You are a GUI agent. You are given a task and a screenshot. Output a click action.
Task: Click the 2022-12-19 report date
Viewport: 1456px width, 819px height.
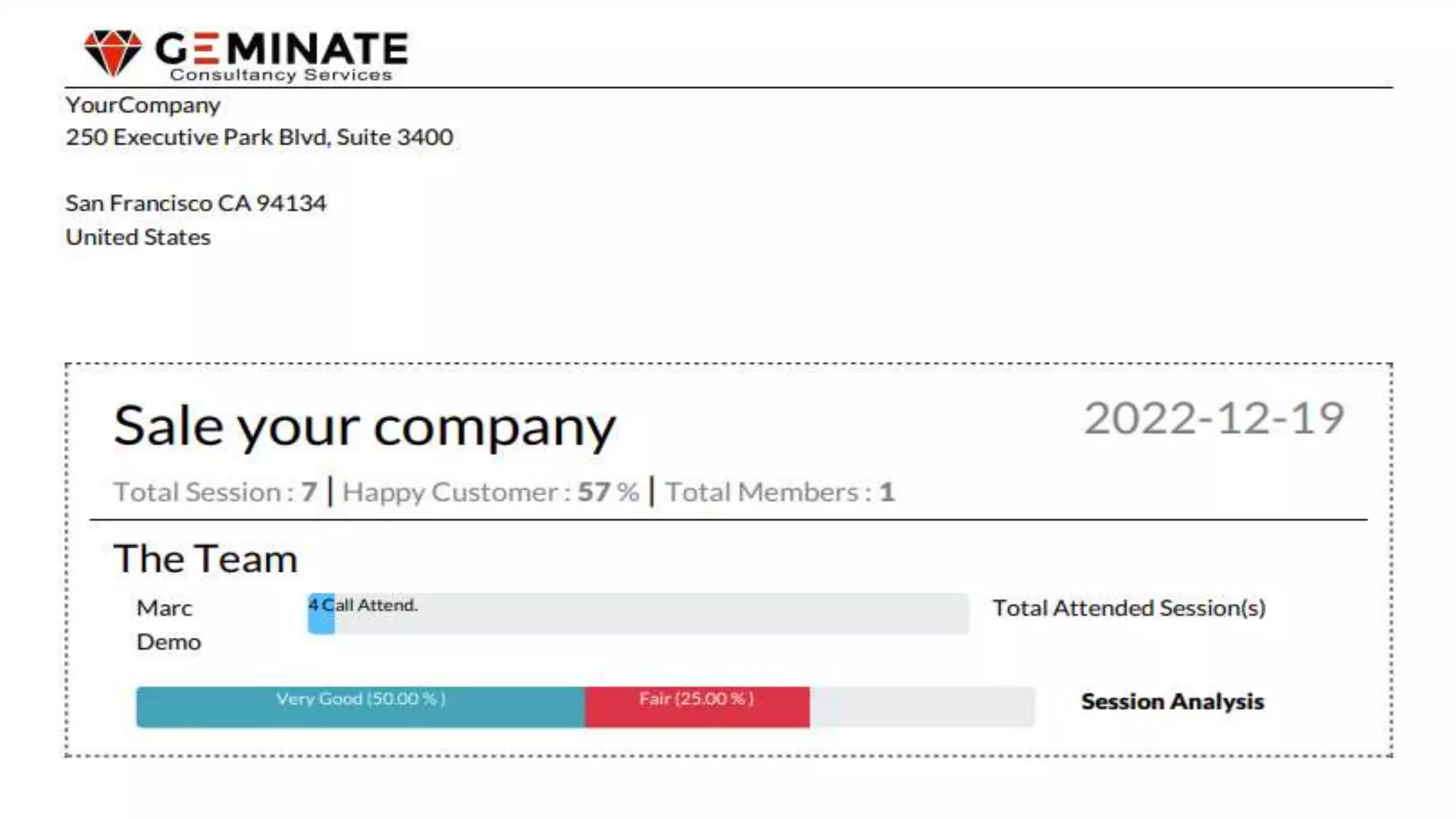point(1214,418)
